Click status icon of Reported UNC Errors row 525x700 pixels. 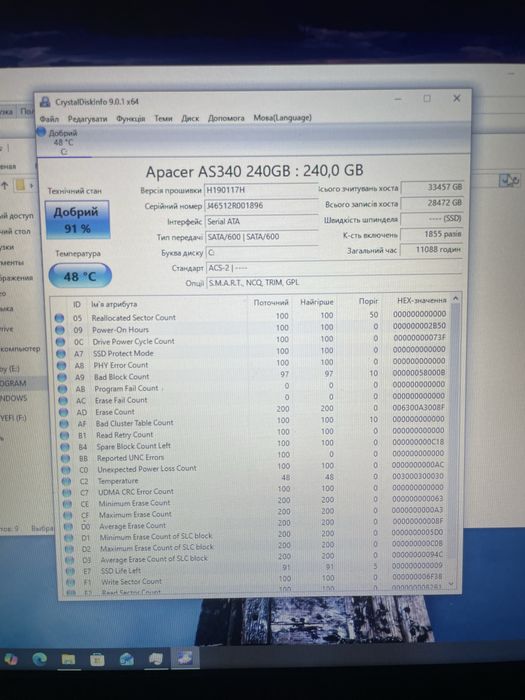tap(65, 458)
